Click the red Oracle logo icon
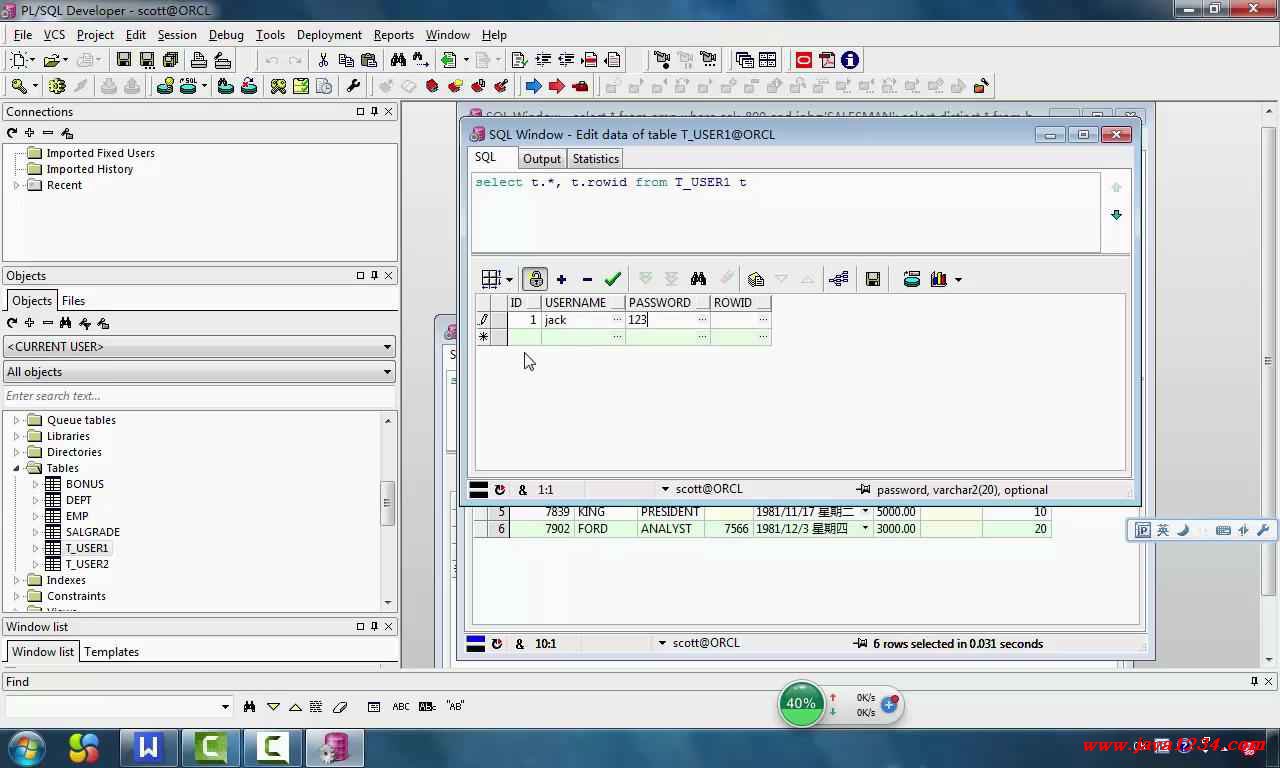Screen dimensions: 1280x768 point(803,60)
